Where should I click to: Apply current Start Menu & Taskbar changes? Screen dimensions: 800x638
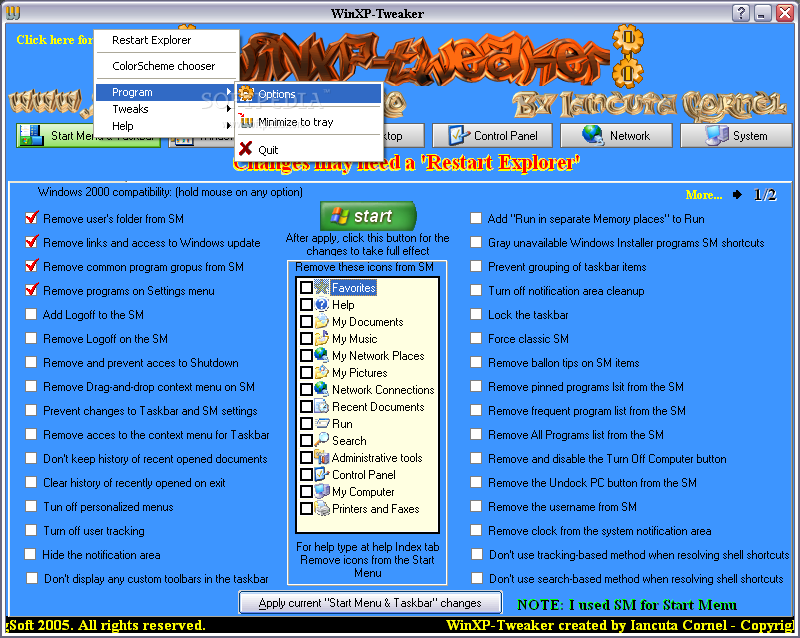tap(370, 603)
